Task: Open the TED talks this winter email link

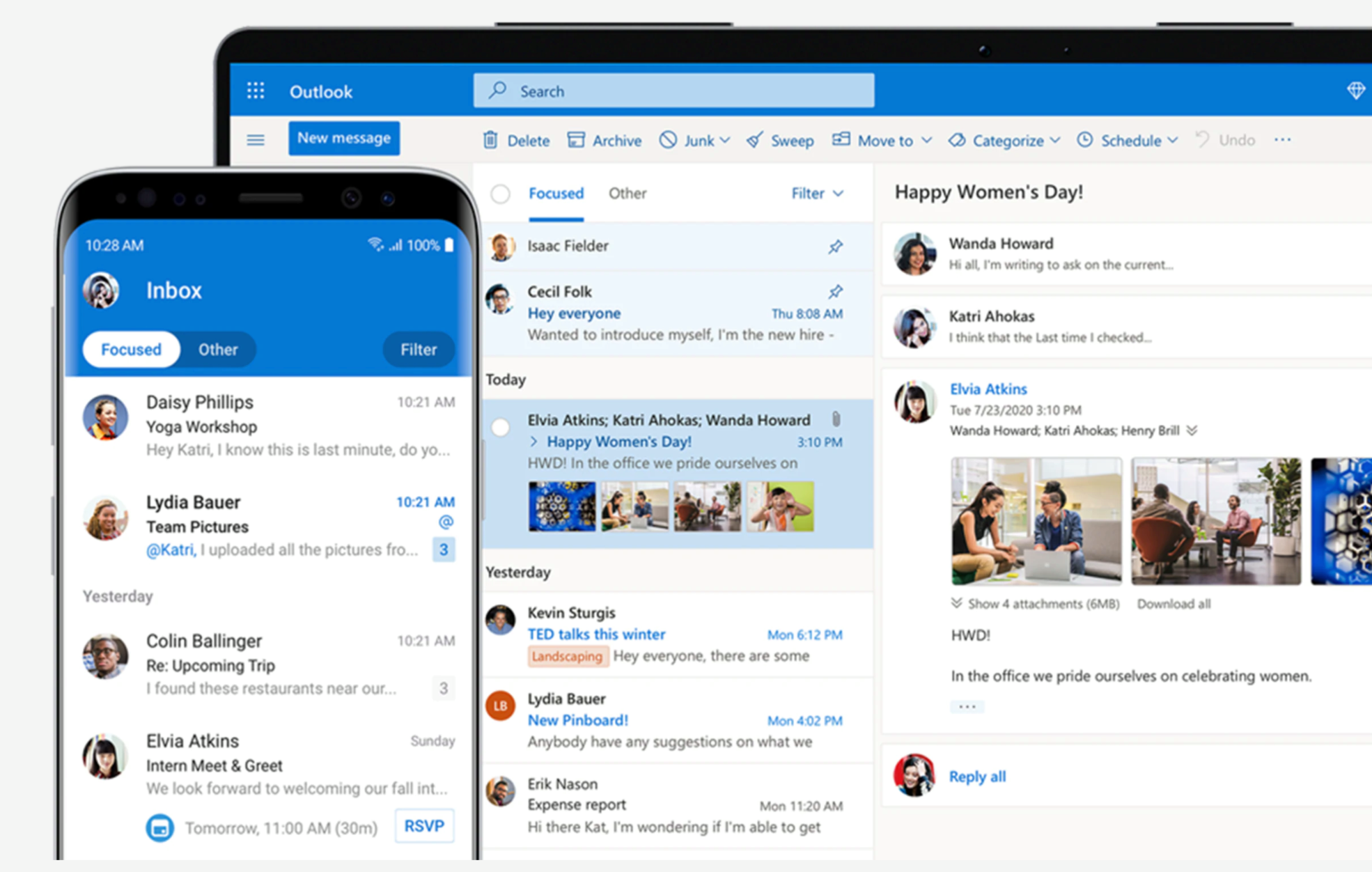Action: click(x=595, y=634)
